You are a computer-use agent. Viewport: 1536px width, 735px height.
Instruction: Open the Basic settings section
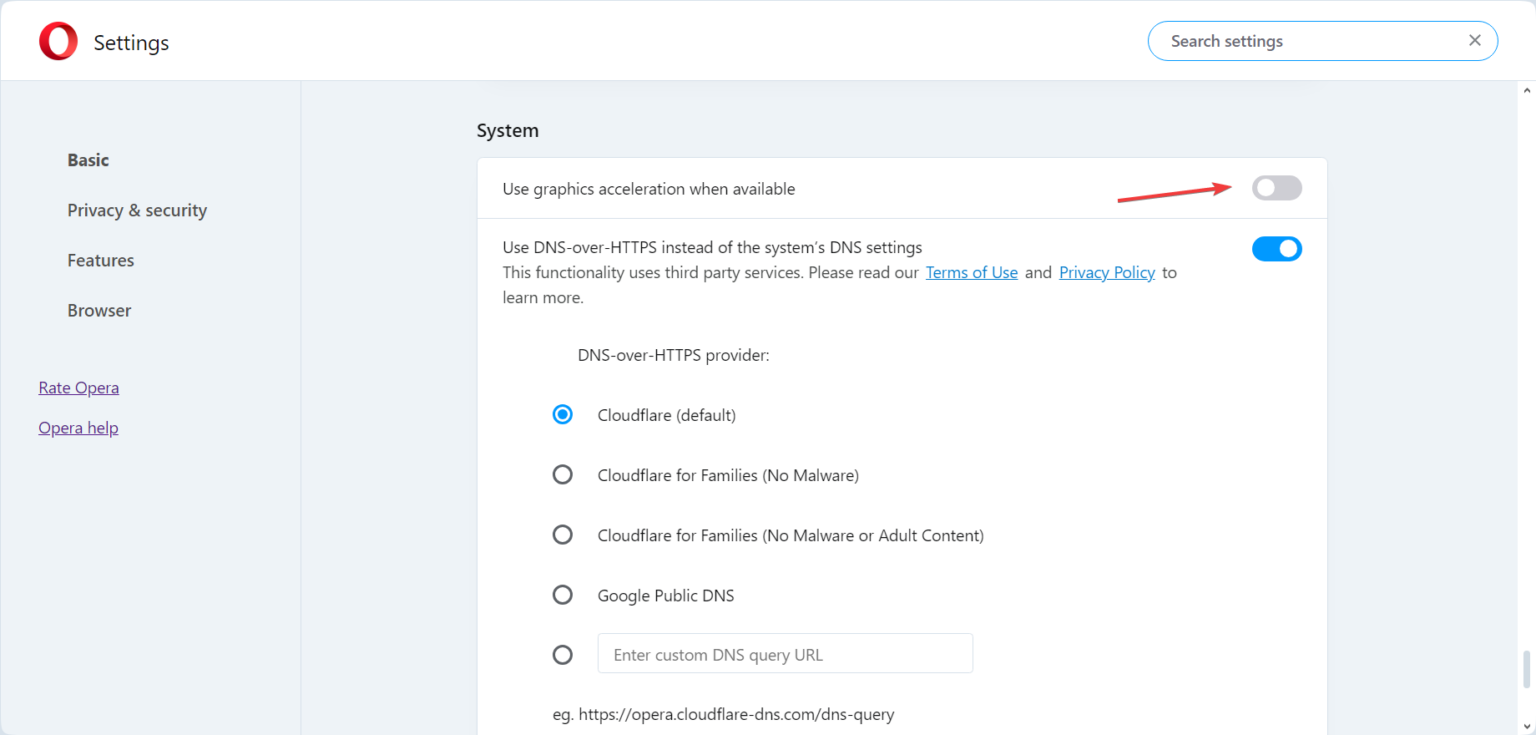coord(88,160)
